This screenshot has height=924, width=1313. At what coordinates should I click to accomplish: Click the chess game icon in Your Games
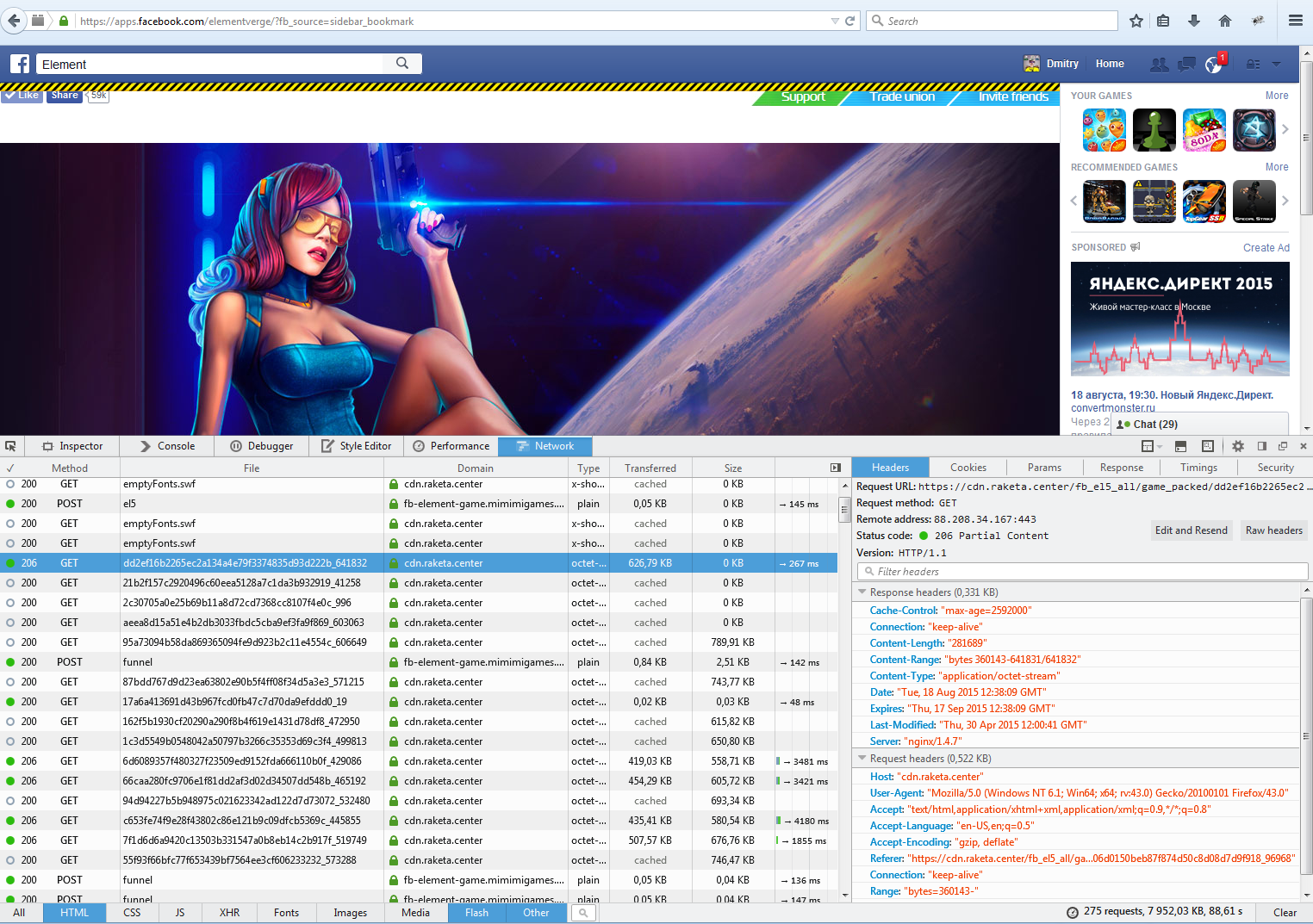(1154, 130)
